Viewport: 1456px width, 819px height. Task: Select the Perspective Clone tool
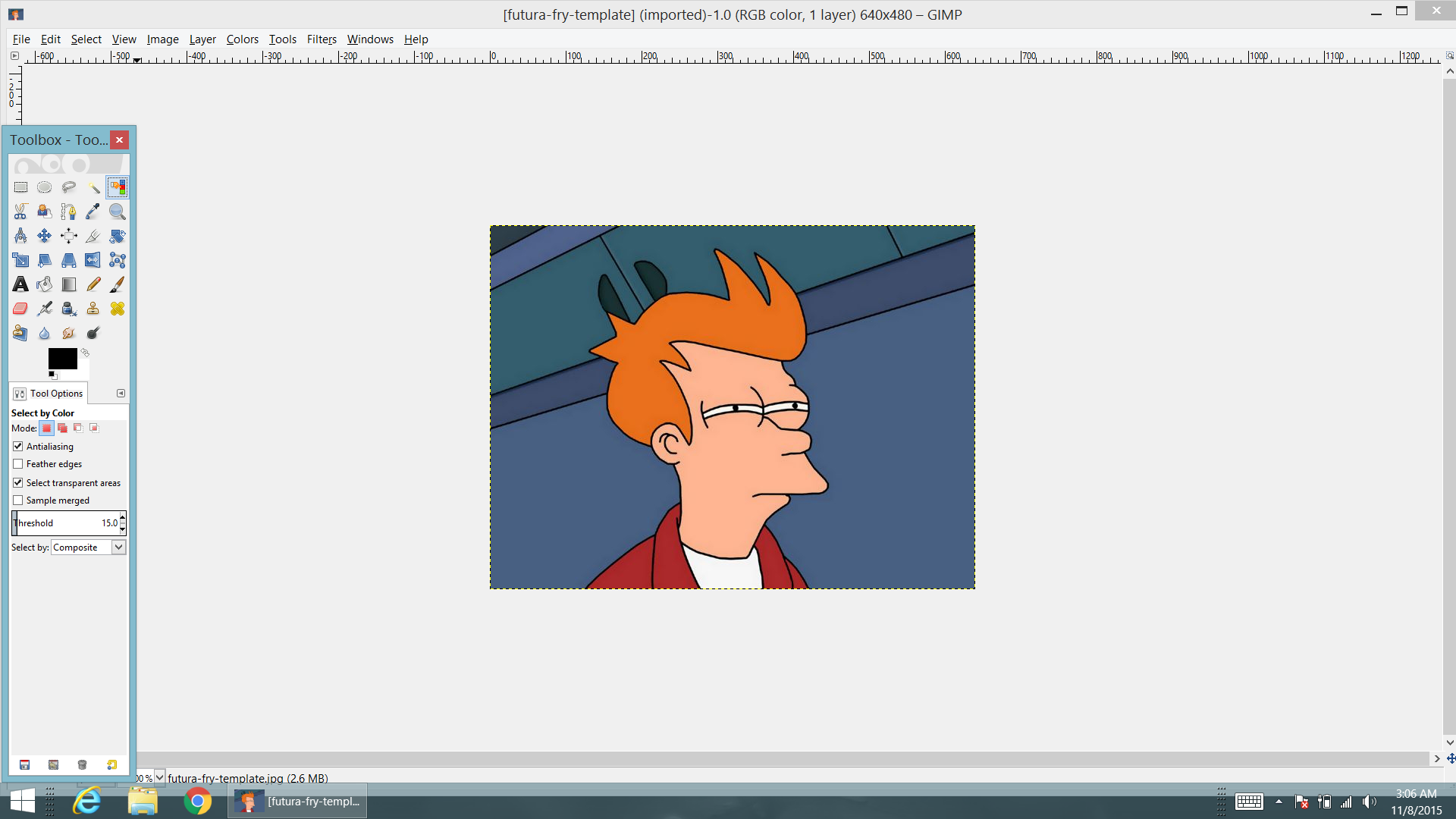click(20, 333)
